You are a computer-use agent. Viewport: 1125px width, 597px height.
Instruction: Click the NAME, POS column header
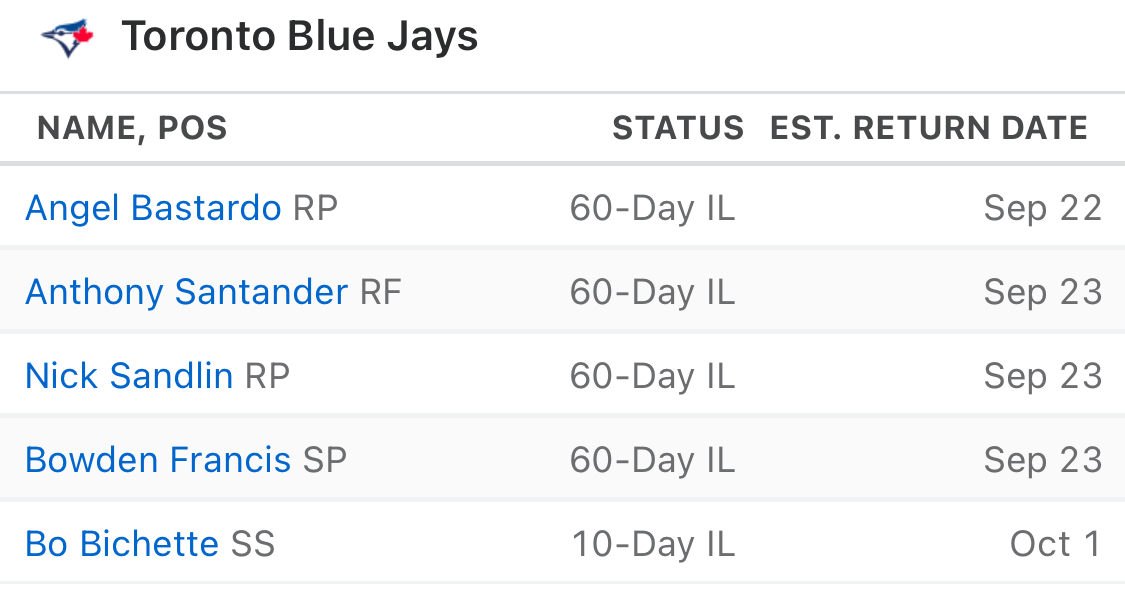[132, 128]
